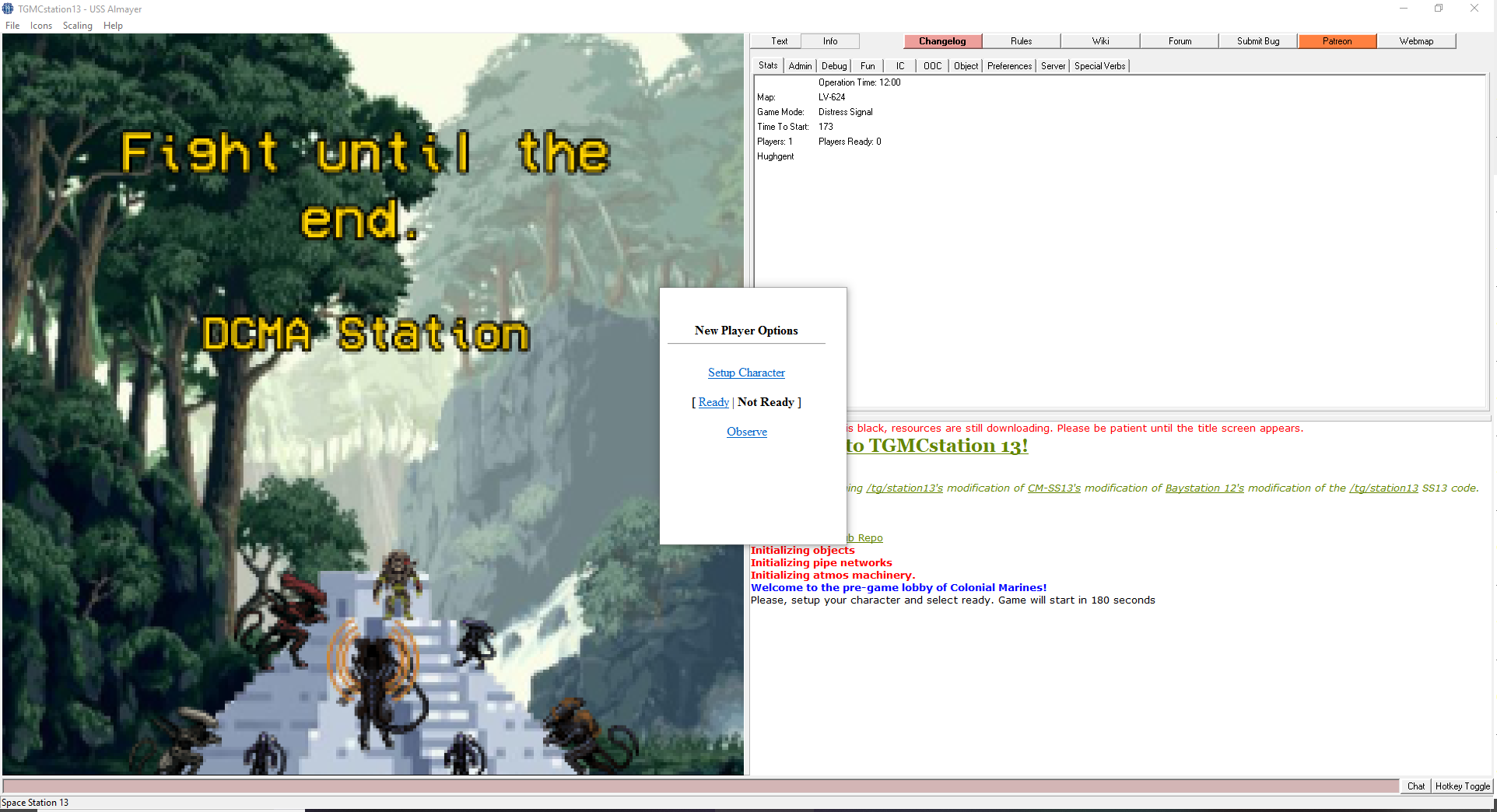1497x812 pixels.
Task: Open the /tg/station13's link
Action: pos(904,488)
